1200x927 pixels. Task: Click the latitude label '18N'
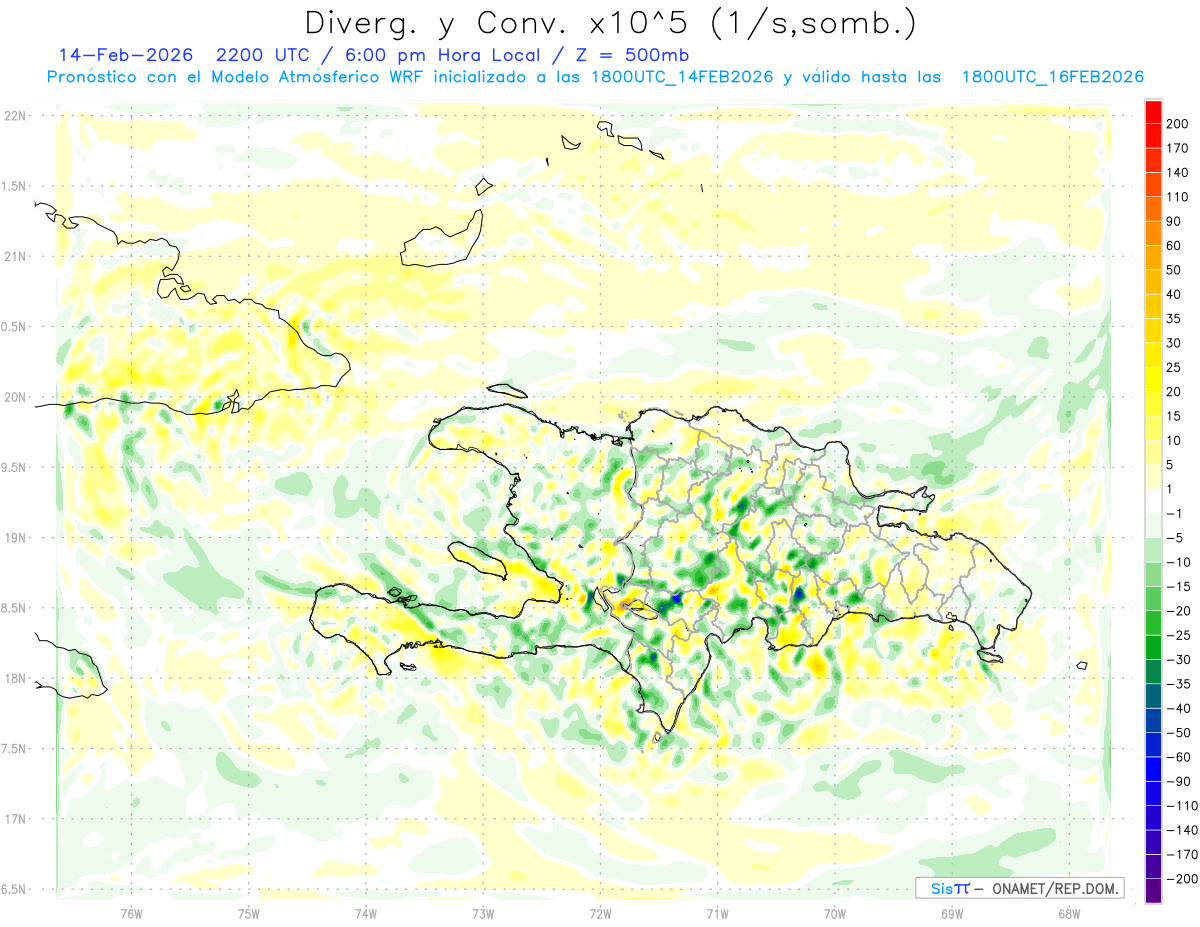(16, 678)
